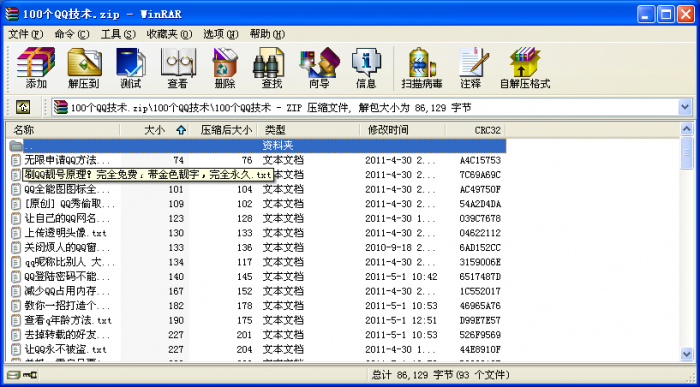Viewport: 700px width, 387px height.
Task: Click the scrollbar down arrow
Action: tap(687, 354)
